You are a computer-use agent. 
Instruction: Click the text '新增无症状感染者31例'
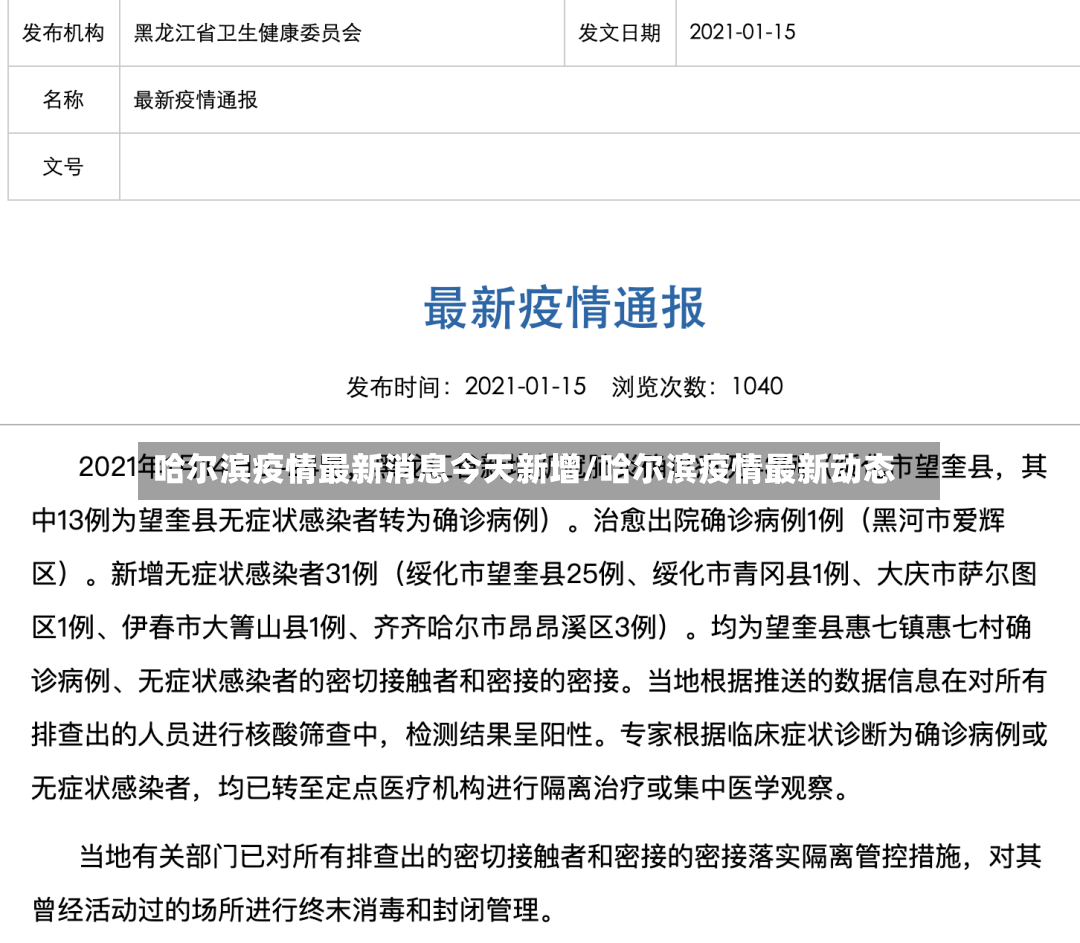coord(245,574)
